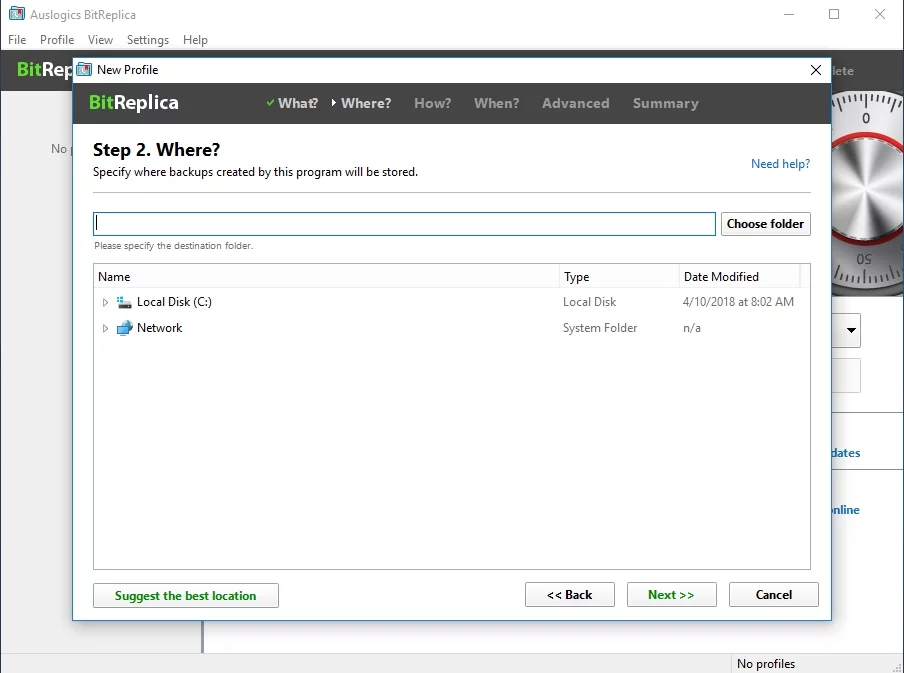The height and width of the screenshot is (673, 904).
Task: Click the New Profile dialog title icon
Action: point(84,70)
